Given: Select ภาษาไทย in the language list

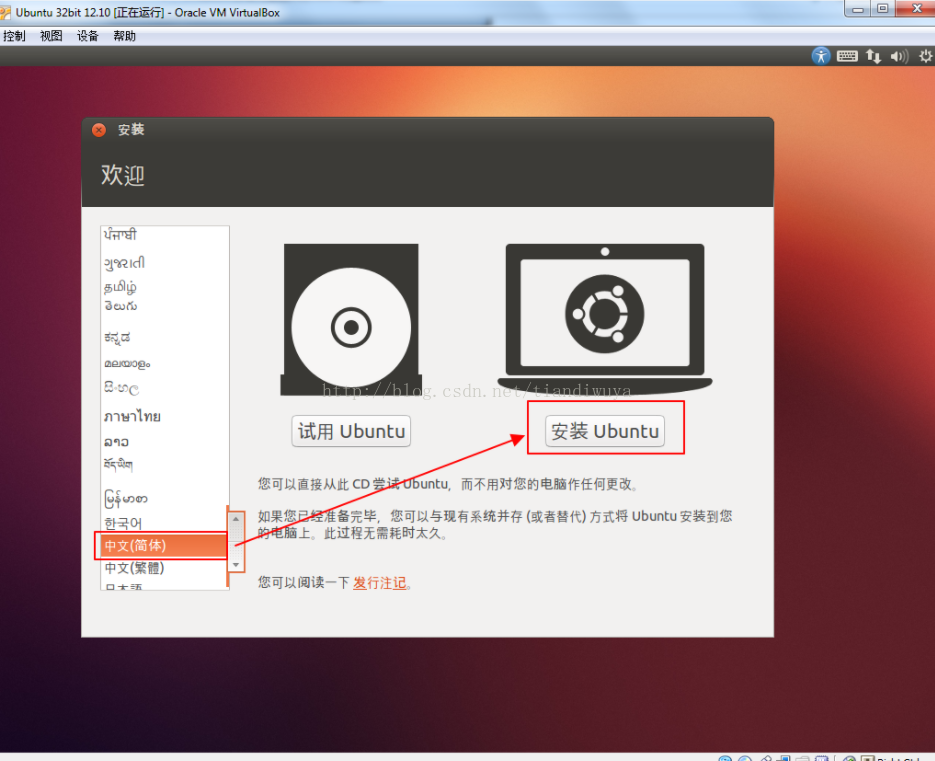Looking at the screenshot, I should (164, 416).
